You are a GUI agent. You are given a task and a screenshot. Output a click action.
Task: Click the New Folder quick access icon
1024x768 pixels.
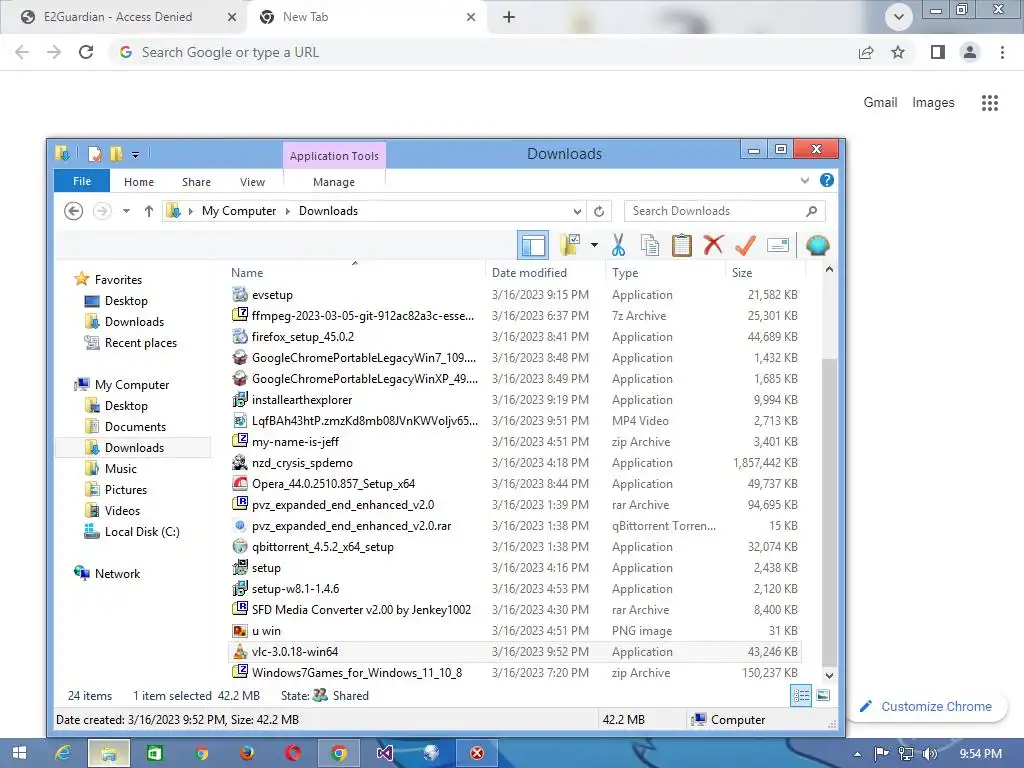click(x=116, y=154)
